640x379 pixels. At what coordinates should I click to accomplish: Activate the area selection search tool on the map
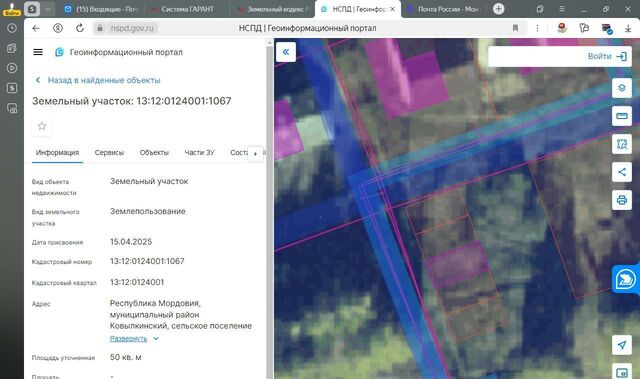pos(622,144)
